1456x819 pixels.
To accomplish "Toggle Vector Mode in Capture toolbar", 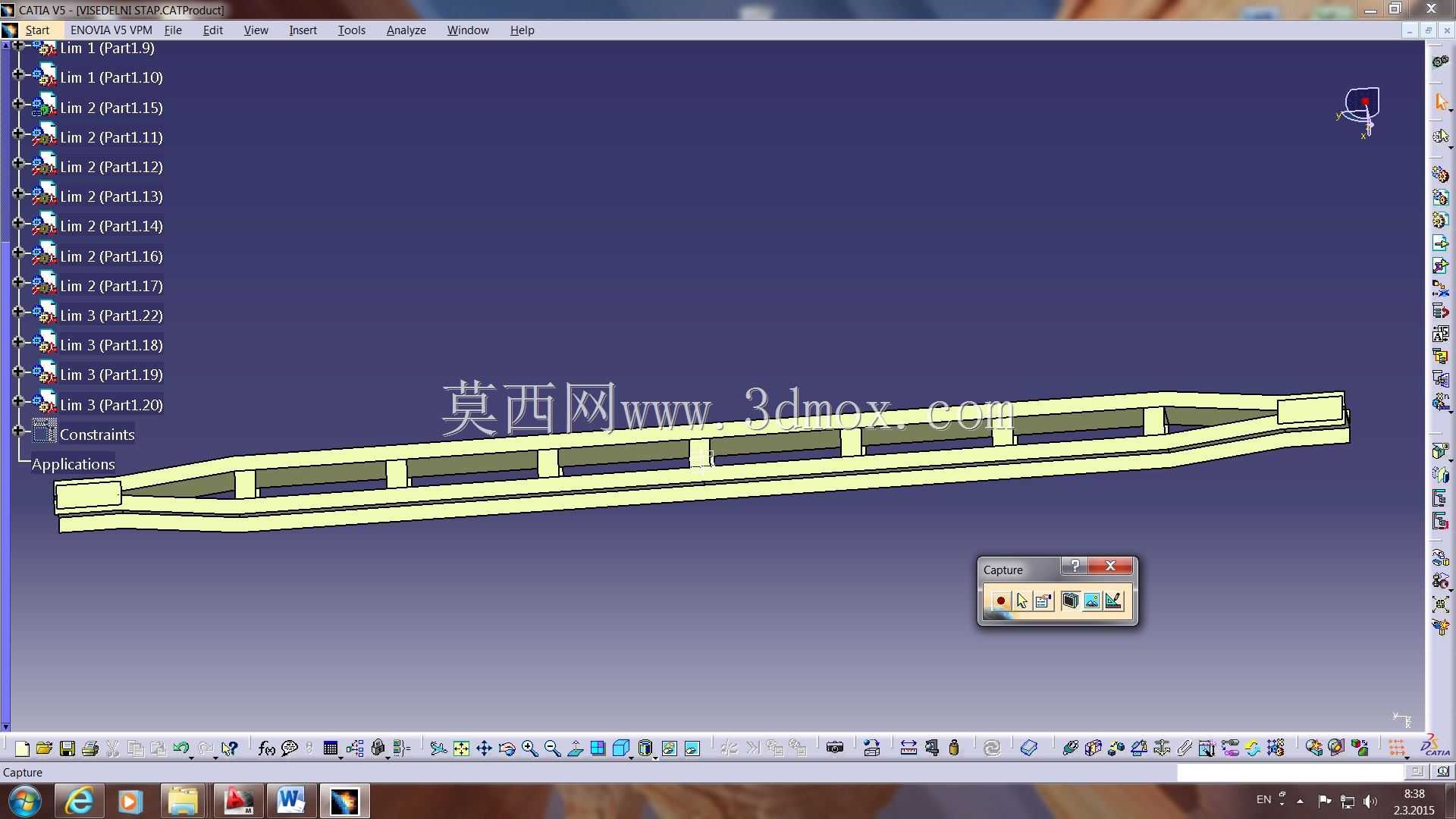I will (1113, 601).
